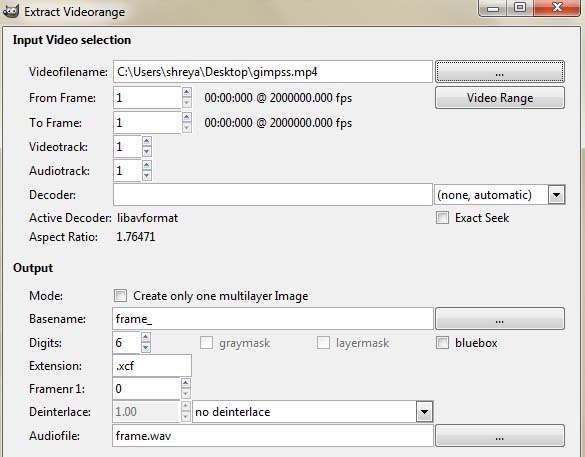Decrease the To Frame value with down arrow
Screen dimensions: 585x457
(x=187, y=128)
